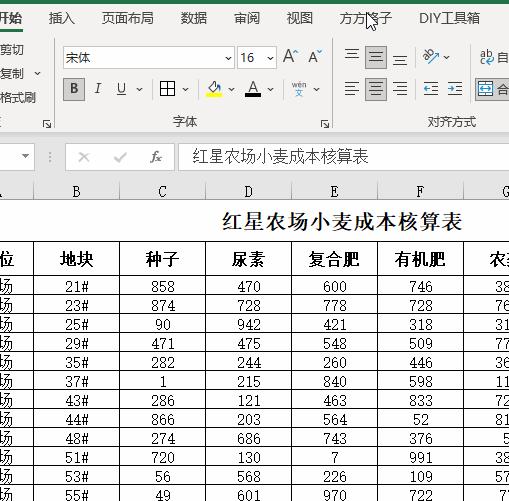509x501 pixels.
Task: Select column C header
Action: (x=162, y=192)
